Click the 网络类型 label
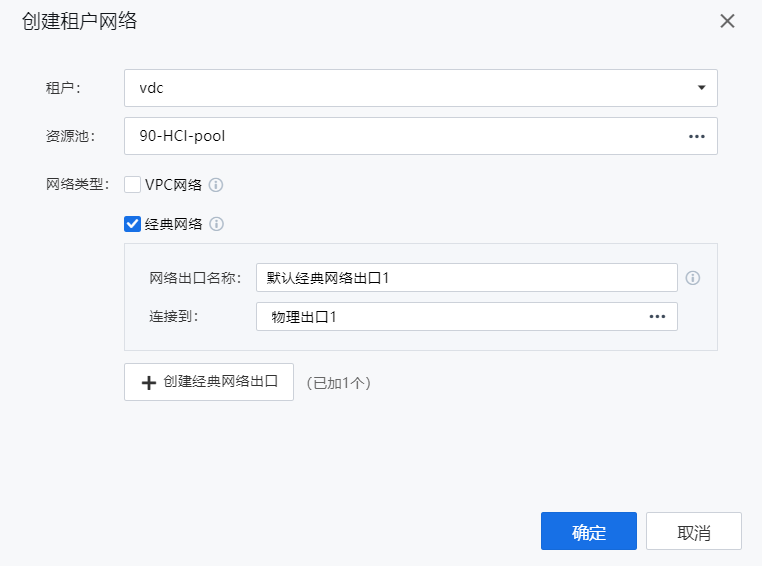This screenshot has width=762, height=566. tap(77, 185)
